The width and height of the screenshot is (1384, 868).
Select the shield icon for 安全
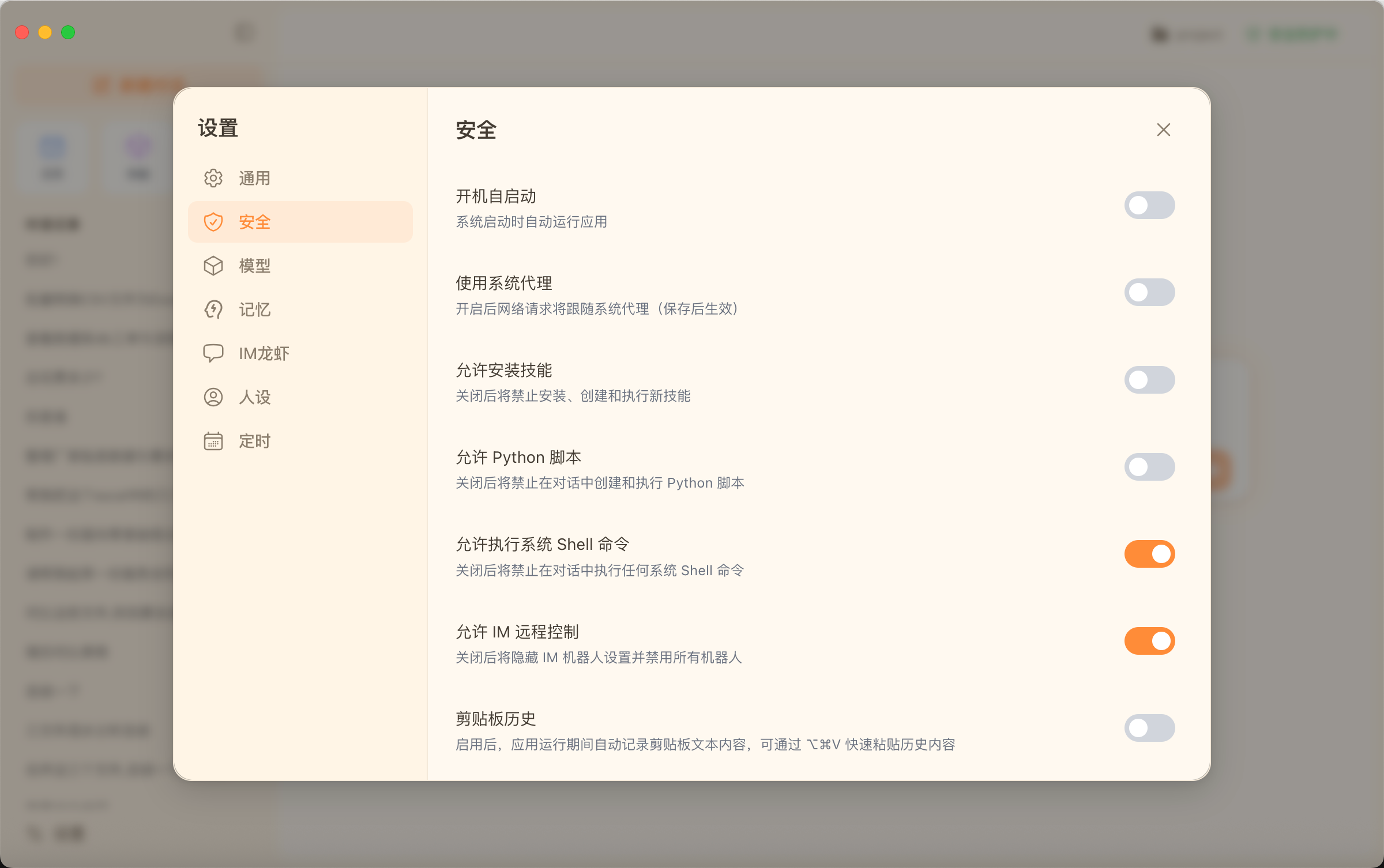(x=213, y=222)
